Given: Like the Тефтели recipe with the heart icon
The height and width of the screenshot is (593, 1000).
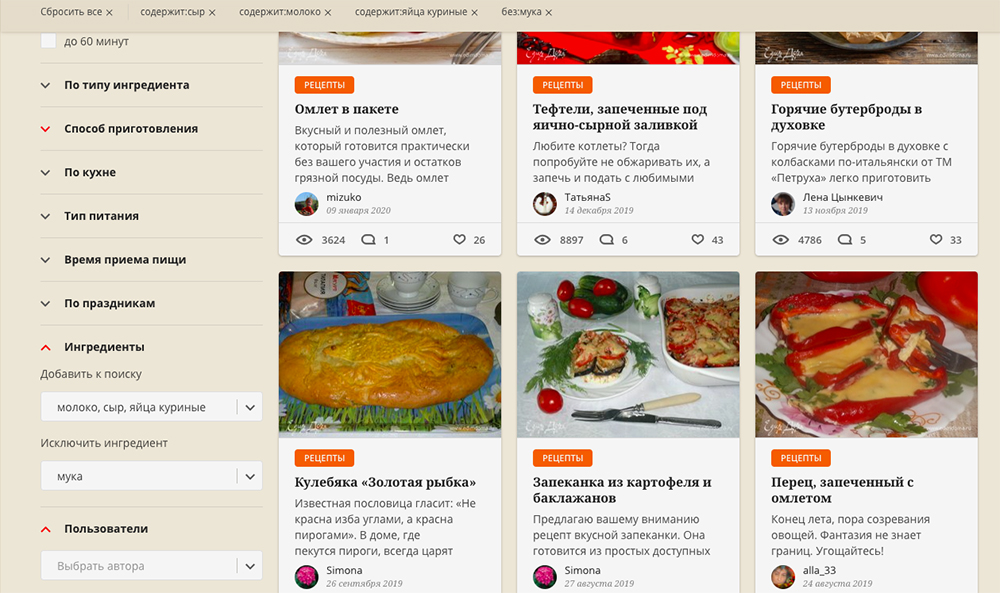Looking at the screenshot, I should click(x=698, y=240).
